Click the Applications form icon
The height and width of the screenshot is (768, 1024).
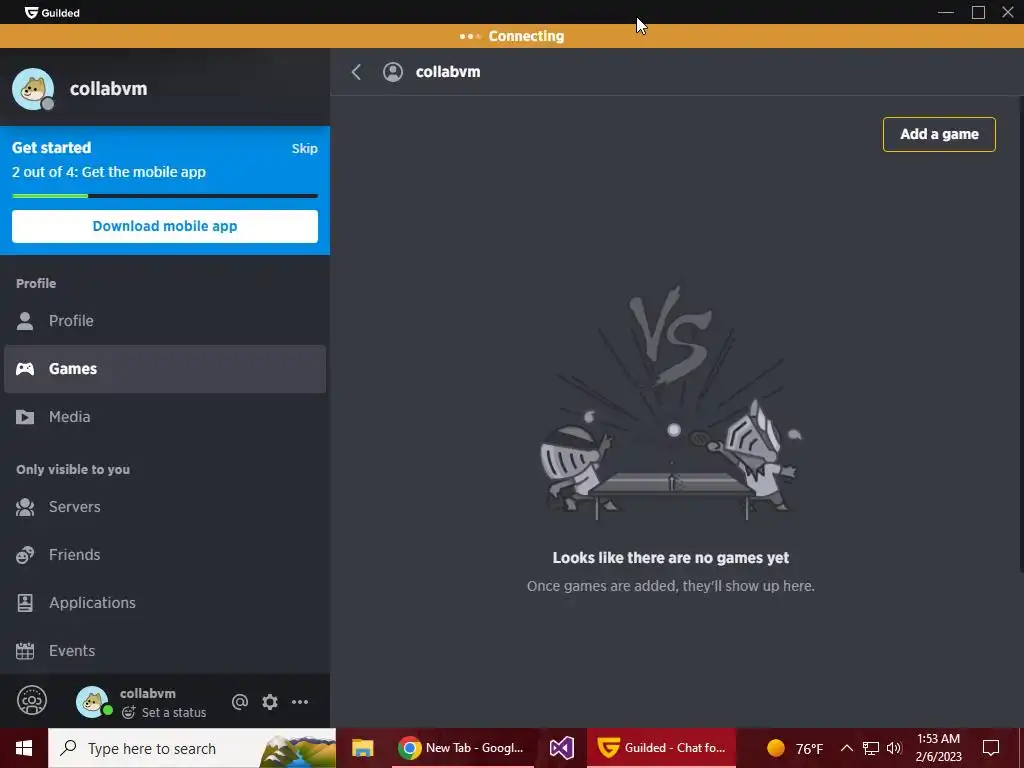[x=25, y=603]
